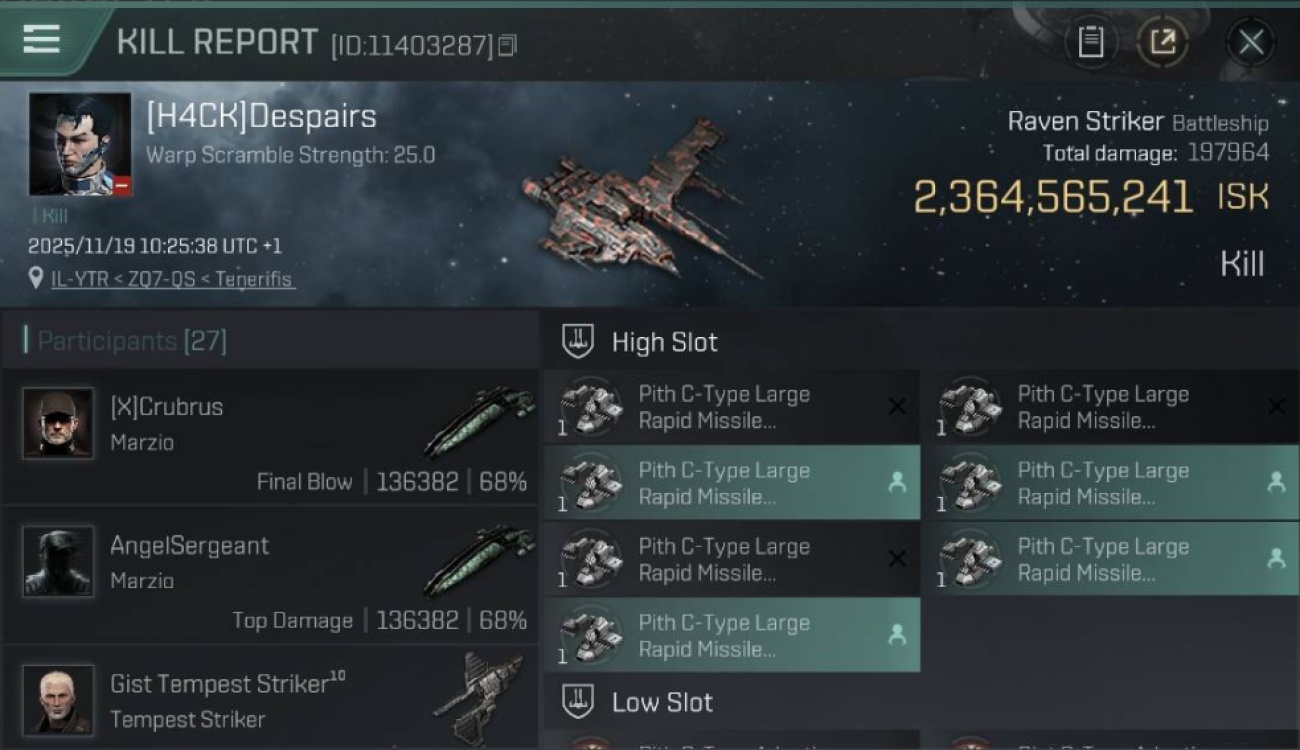Select AngelSergeant participant name
The width and height of the screenshot is (1300, 750).
pyautogui.click(x=189, y=546)
